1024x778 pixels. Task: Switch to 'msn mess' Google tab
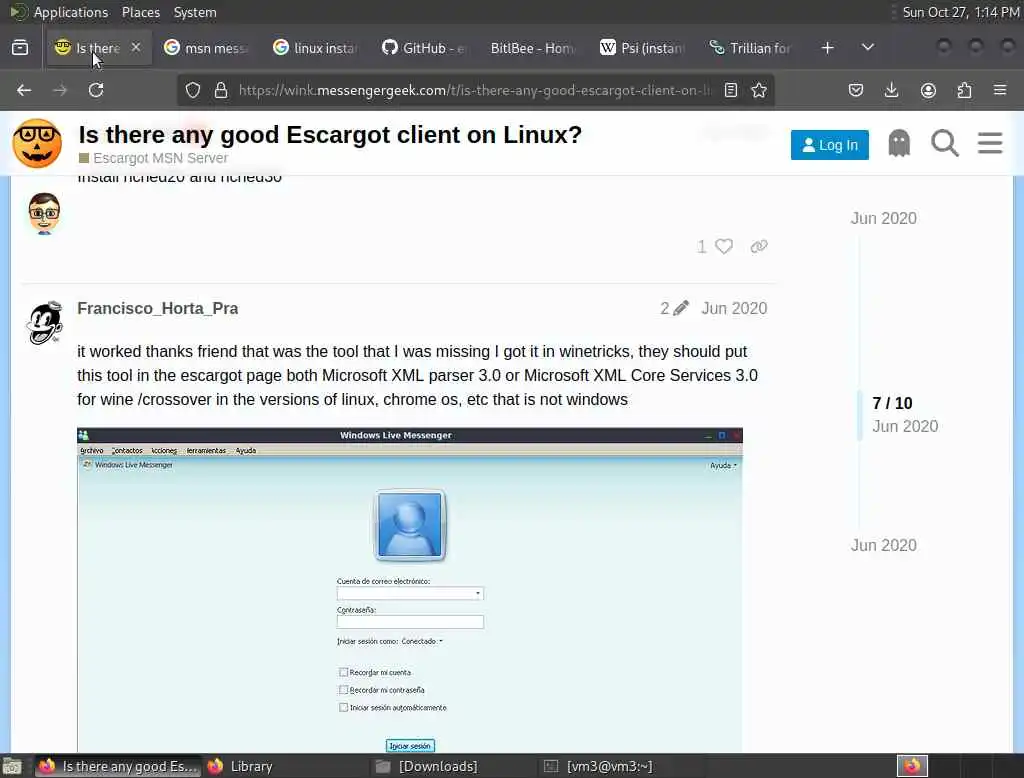click(206, 48)
